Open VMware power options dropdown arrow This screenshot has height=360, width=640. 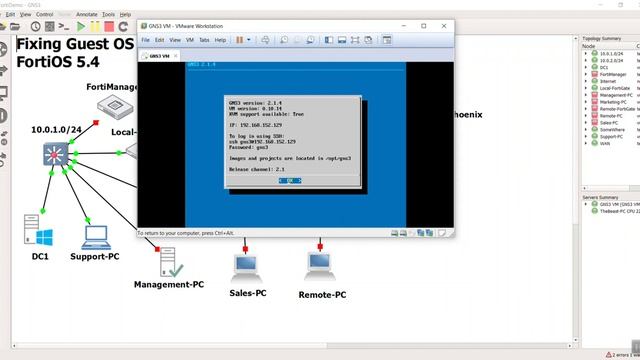249,40
